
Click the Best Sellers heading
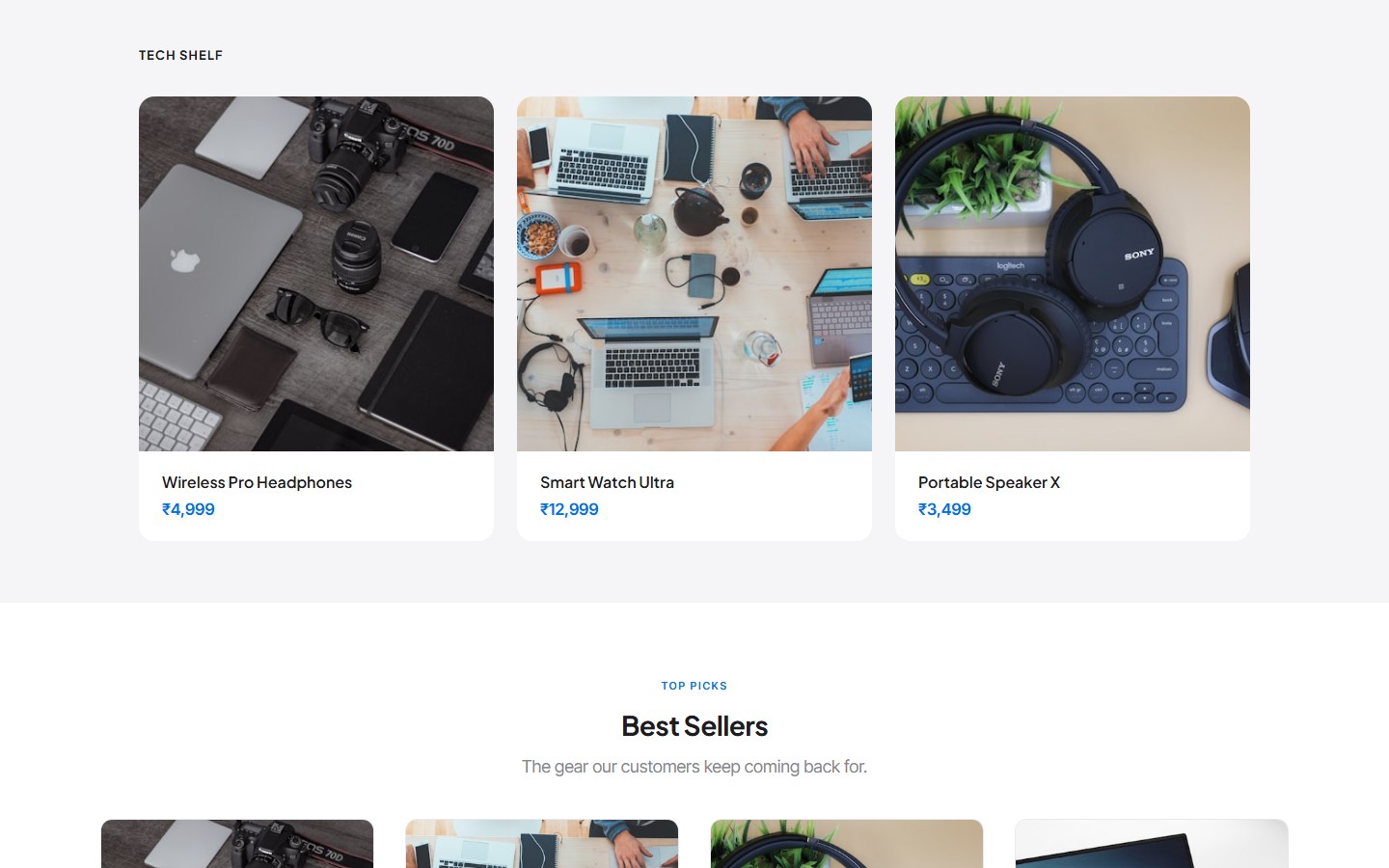tap(694, 726)
